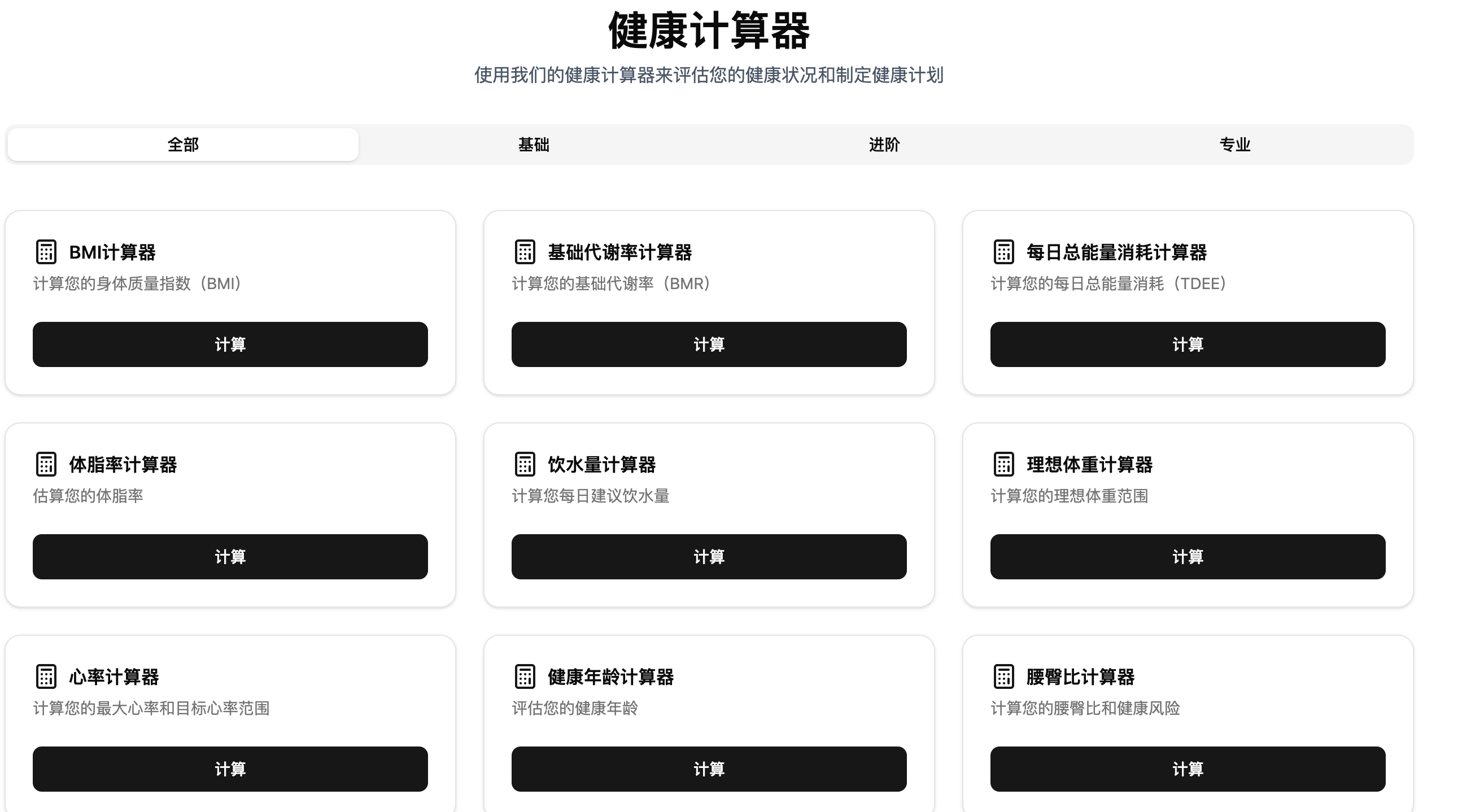Click calculator icon next to 理想体重计算器
The image size is (1484, 812).
pos(1003,464)
